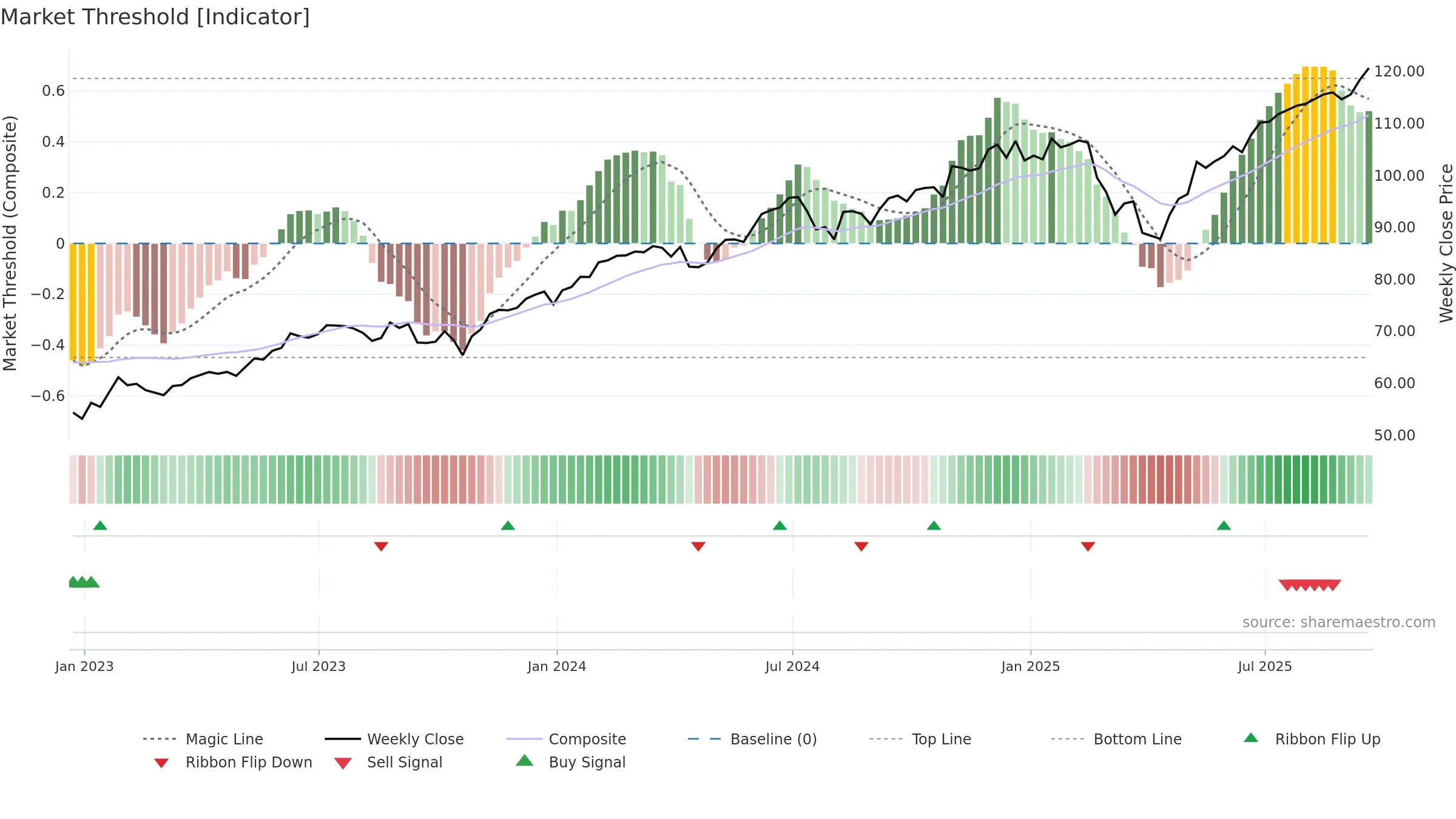Toggle the Baseline (0) legend entry

click(752, 739)
